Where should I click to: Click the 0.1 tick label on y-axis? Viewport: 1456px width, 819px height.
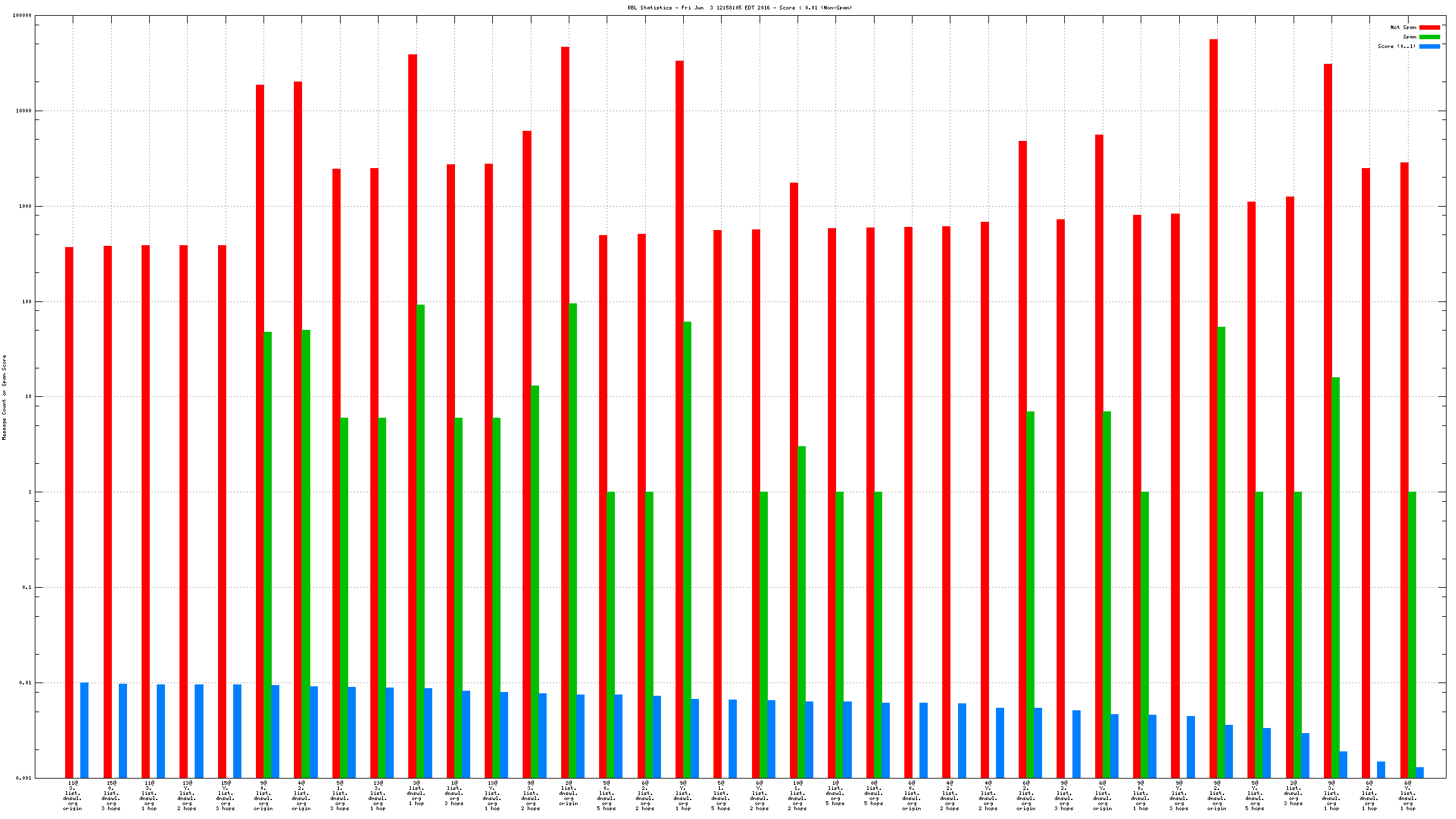(27, 587)
